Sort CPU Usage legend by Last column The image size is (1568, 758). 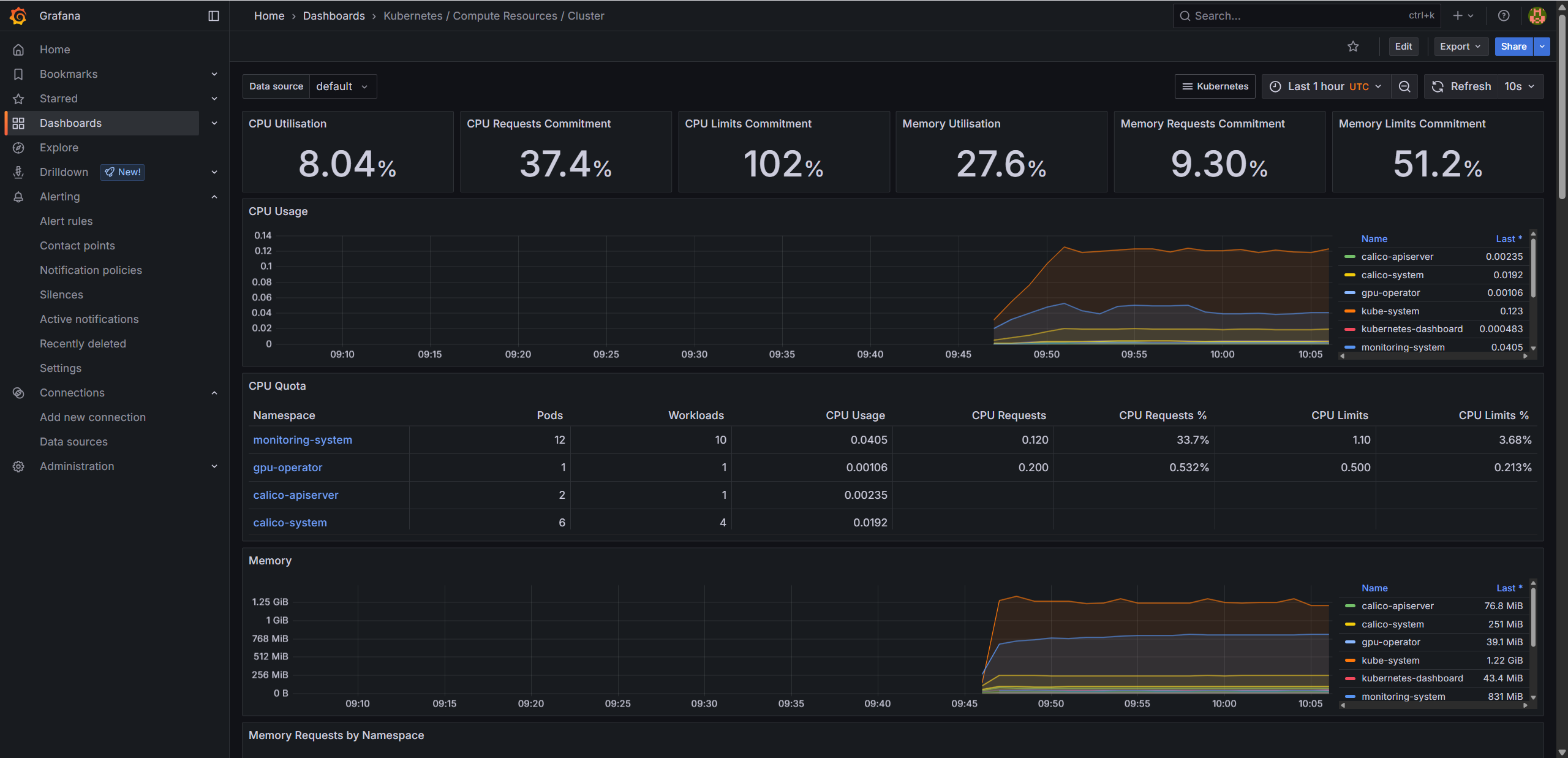click(1509, 239)
